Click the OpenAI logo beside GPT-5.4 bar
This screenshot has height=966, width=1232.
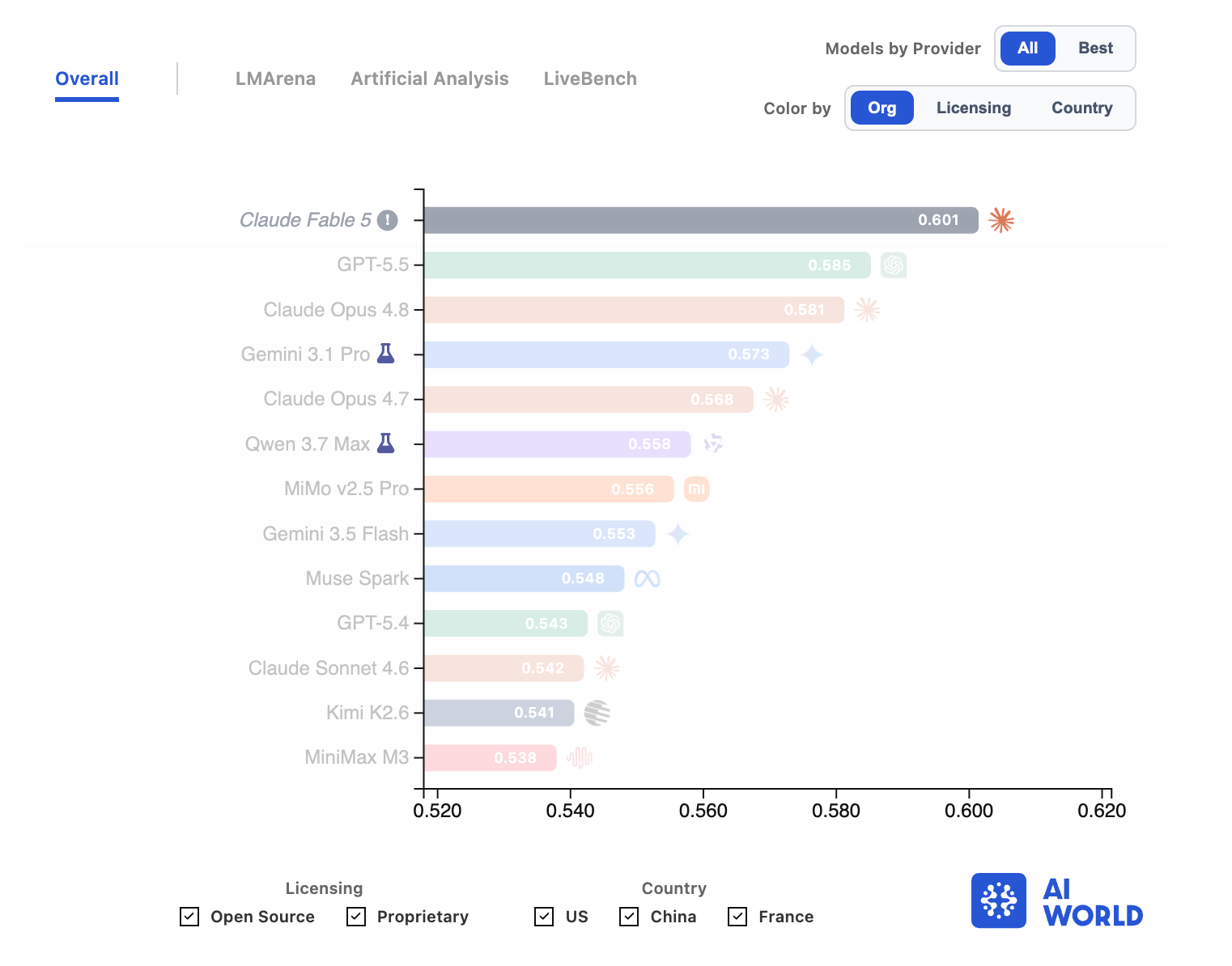pos(610,623)
